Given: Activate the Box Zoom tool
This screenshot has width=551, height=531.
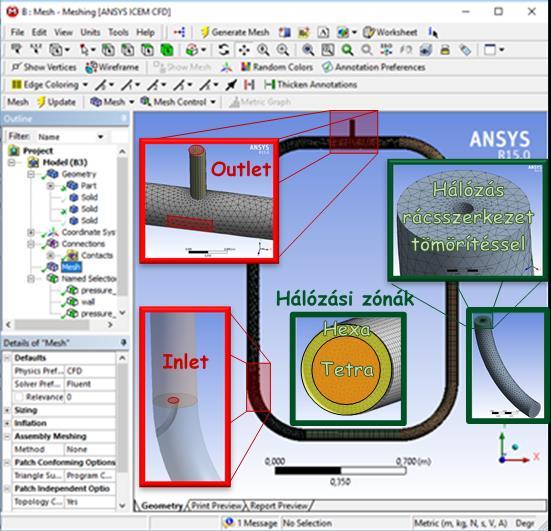Looking at the screenshot, I should [283, 50].
